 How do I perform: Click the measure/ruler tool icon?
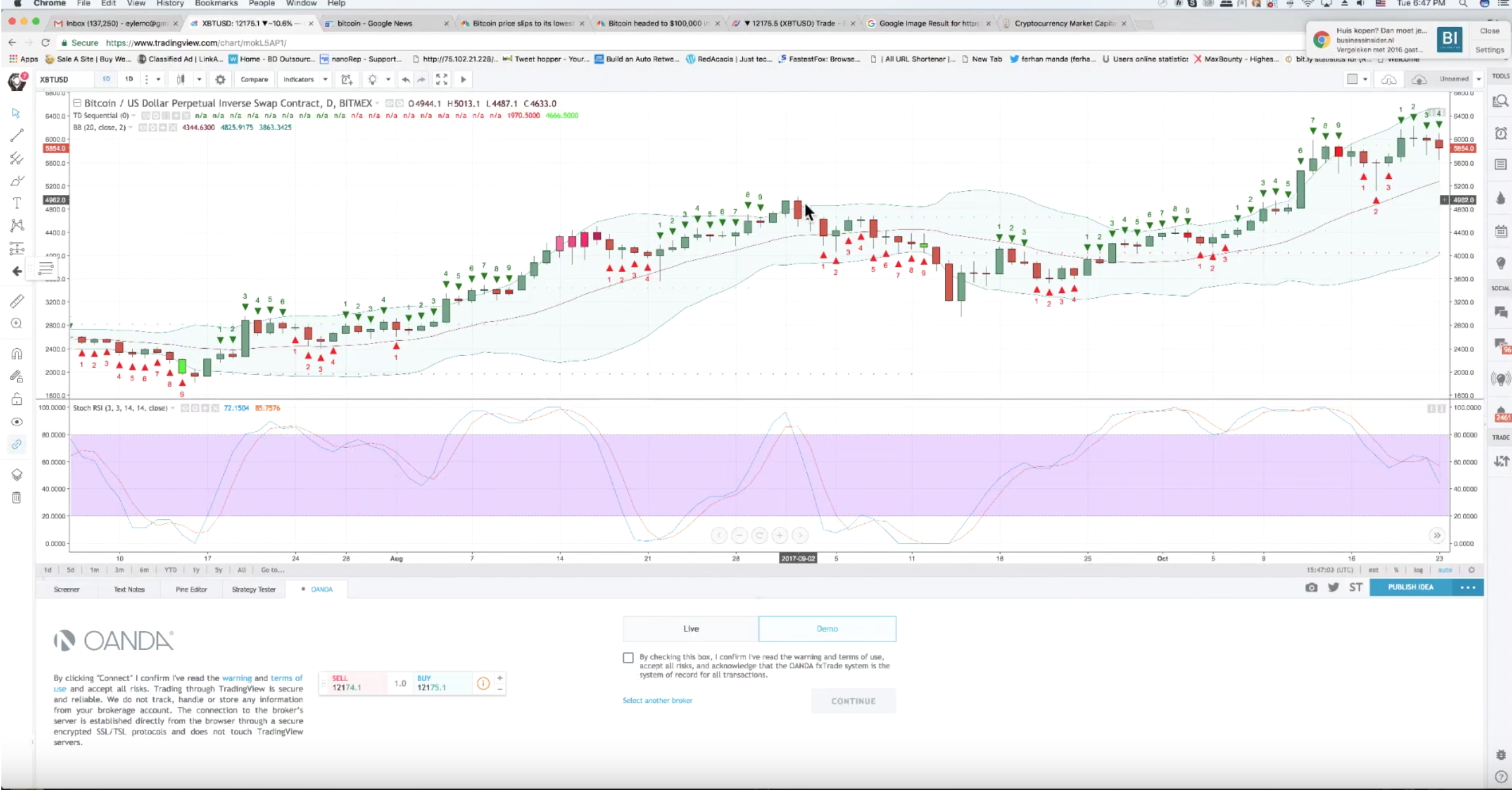click(x=16, y=300)
